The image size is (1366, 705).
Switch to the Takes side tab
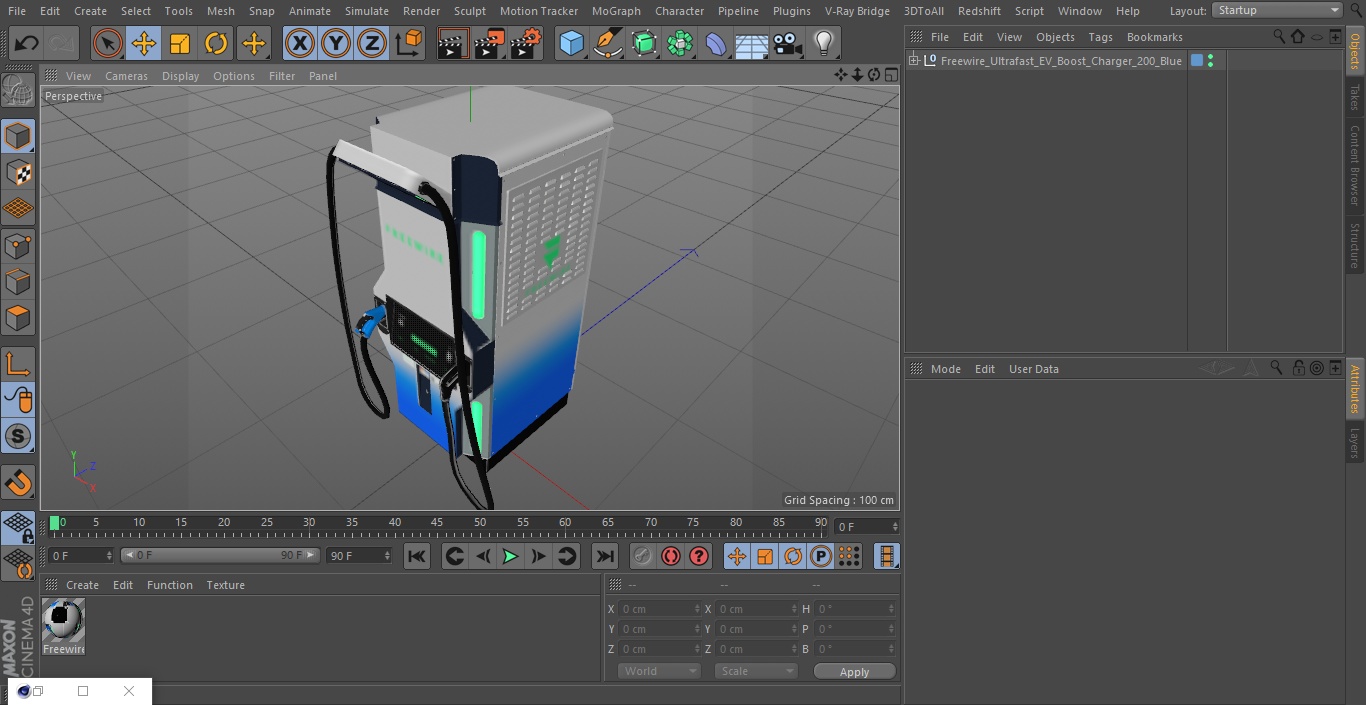point(1355,97)
